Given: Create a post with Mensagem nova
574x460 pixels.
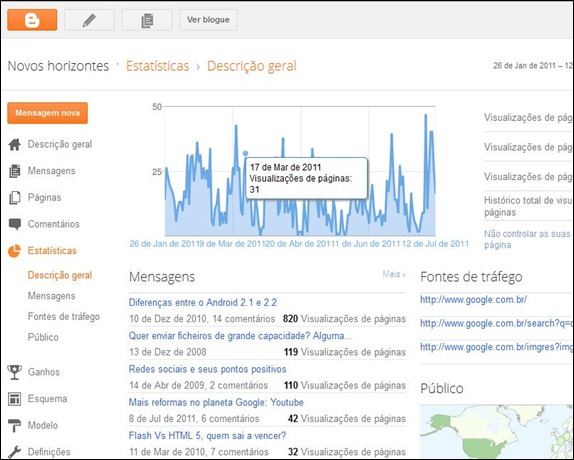Looking at the screenshot, I should [47, 113].
